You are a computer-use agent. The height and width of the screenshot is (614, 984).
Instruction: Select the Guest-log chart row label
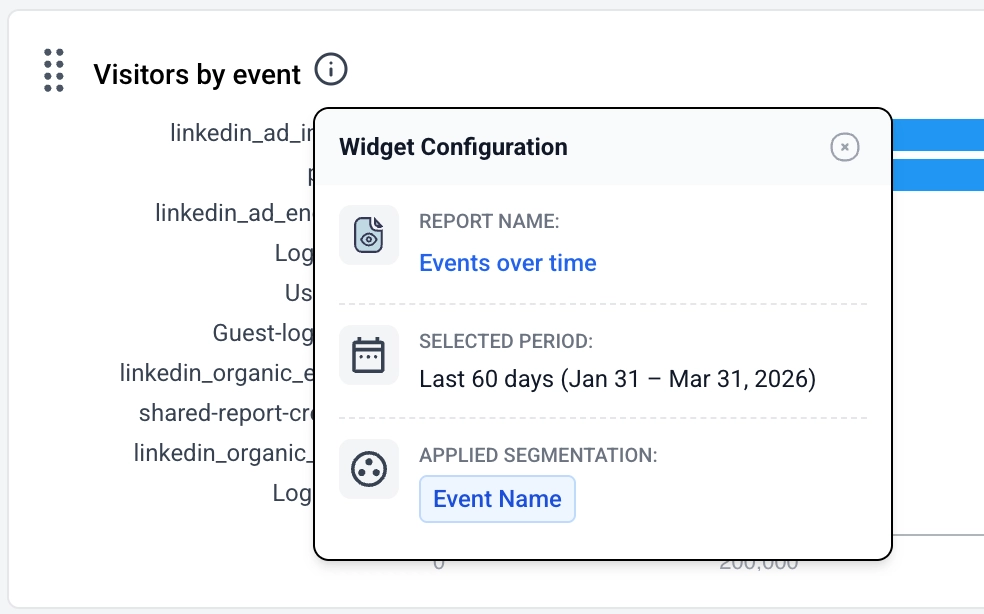point(263,332)
